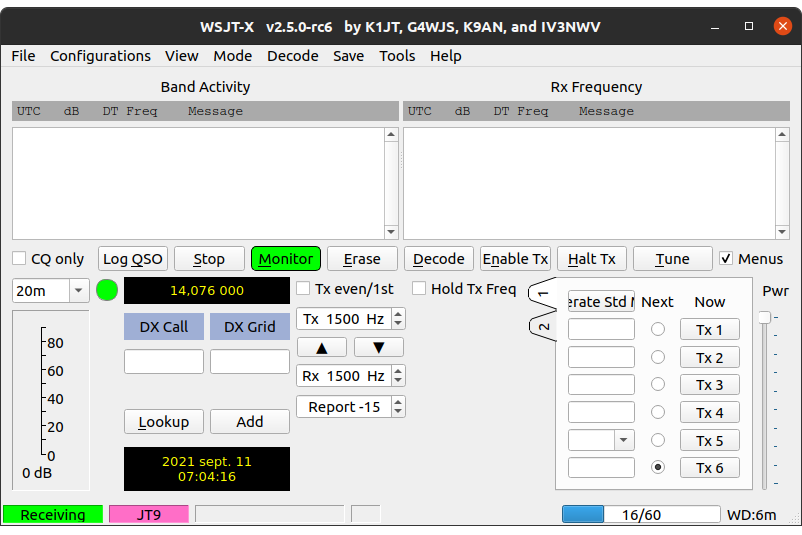The height and width of the screenshot is (535, 802).
Task: Click Rx Frequency scrollbar up arrow
Action: point(782,135)
